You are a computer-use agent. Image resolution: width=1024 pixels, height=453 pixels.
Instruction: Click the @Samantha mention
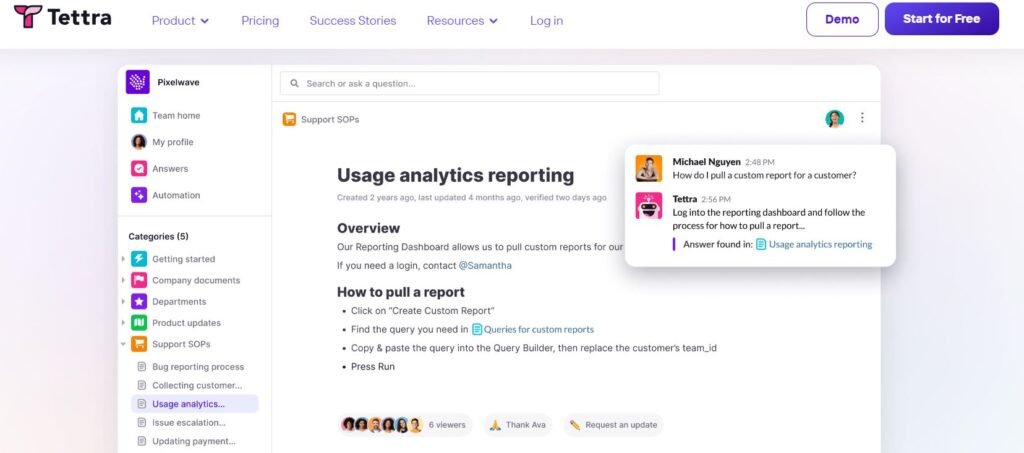(x=485, y=266)
